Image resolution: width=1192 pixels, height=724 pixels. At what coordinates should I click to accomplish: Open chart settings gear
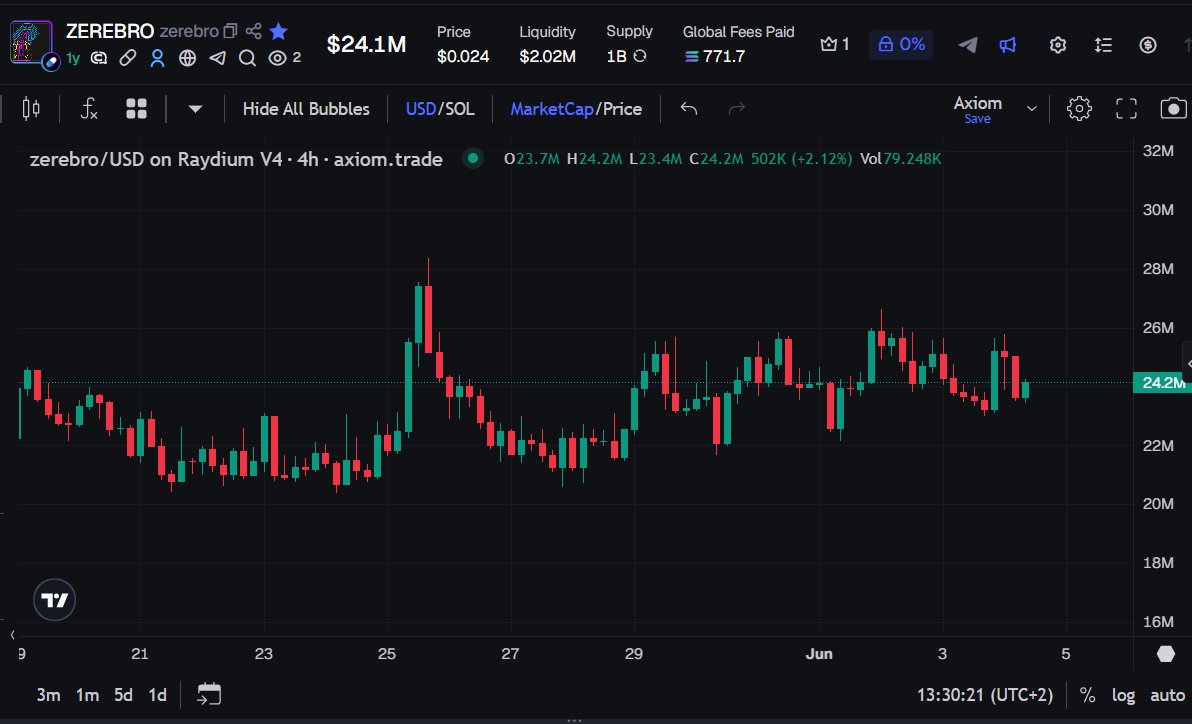[x=1079, y=109]
